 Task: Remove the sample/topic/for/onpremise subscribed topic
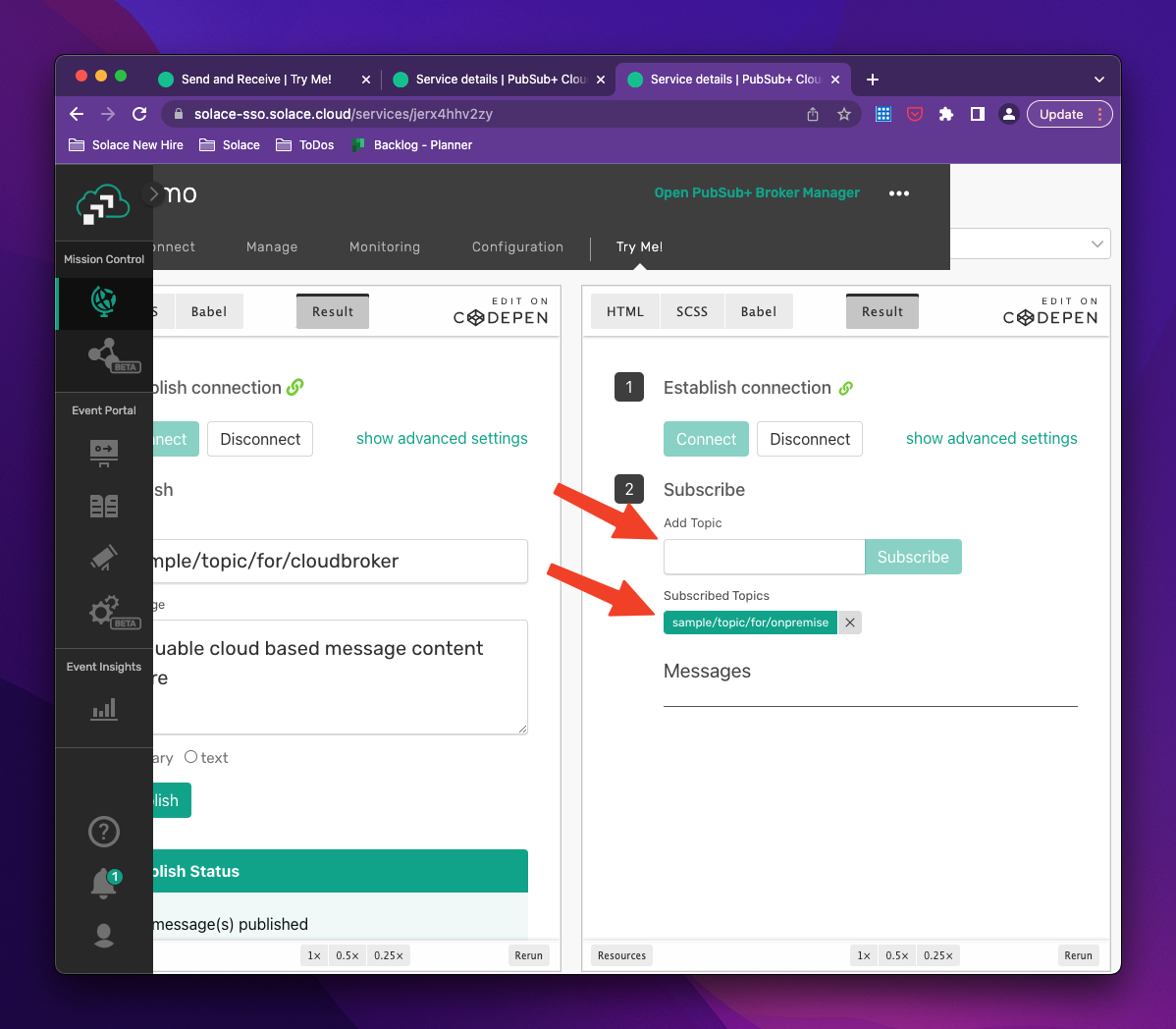[x=849, y=622]
